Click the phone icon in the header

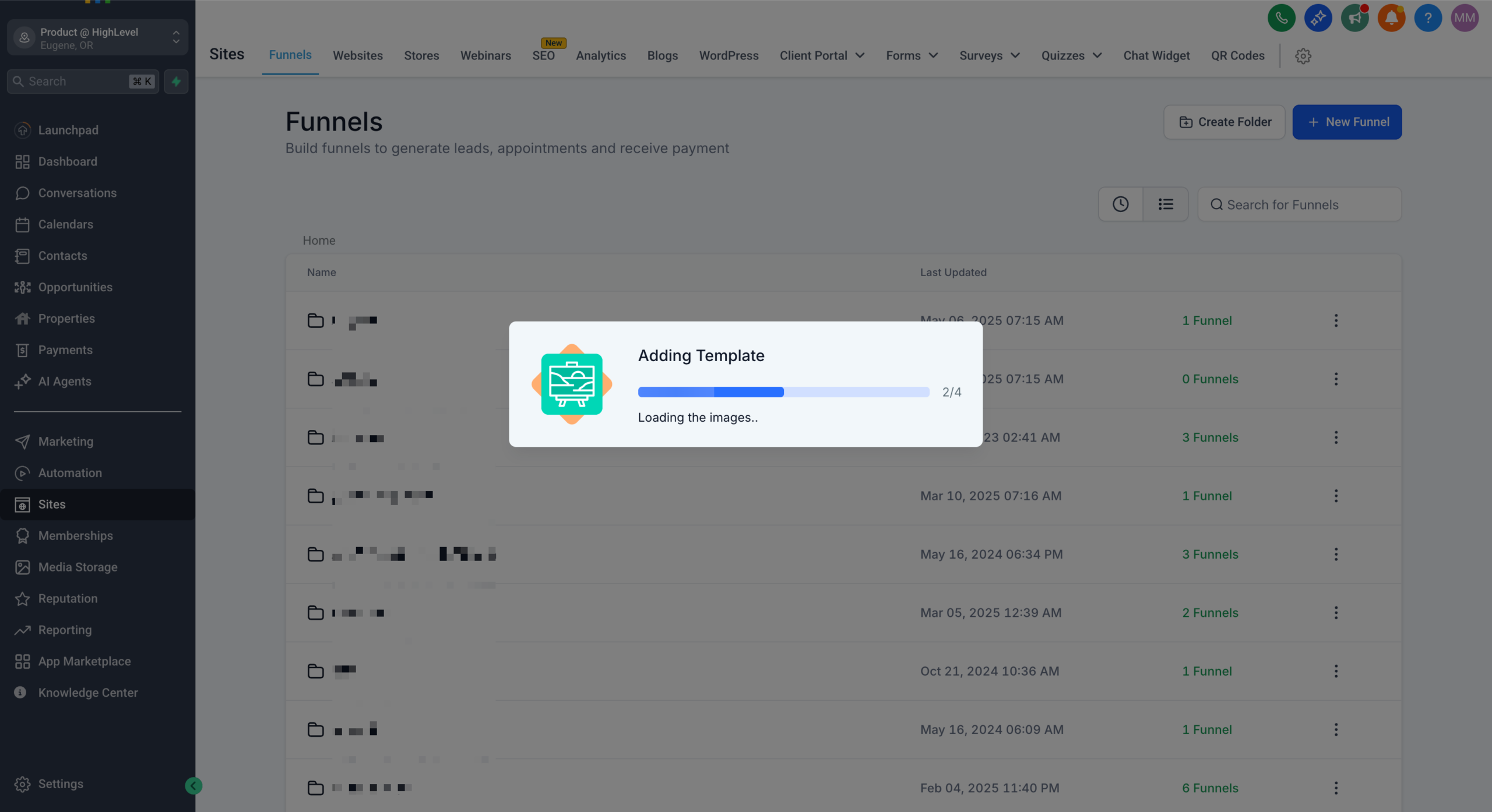click(x=1281, y=17)
